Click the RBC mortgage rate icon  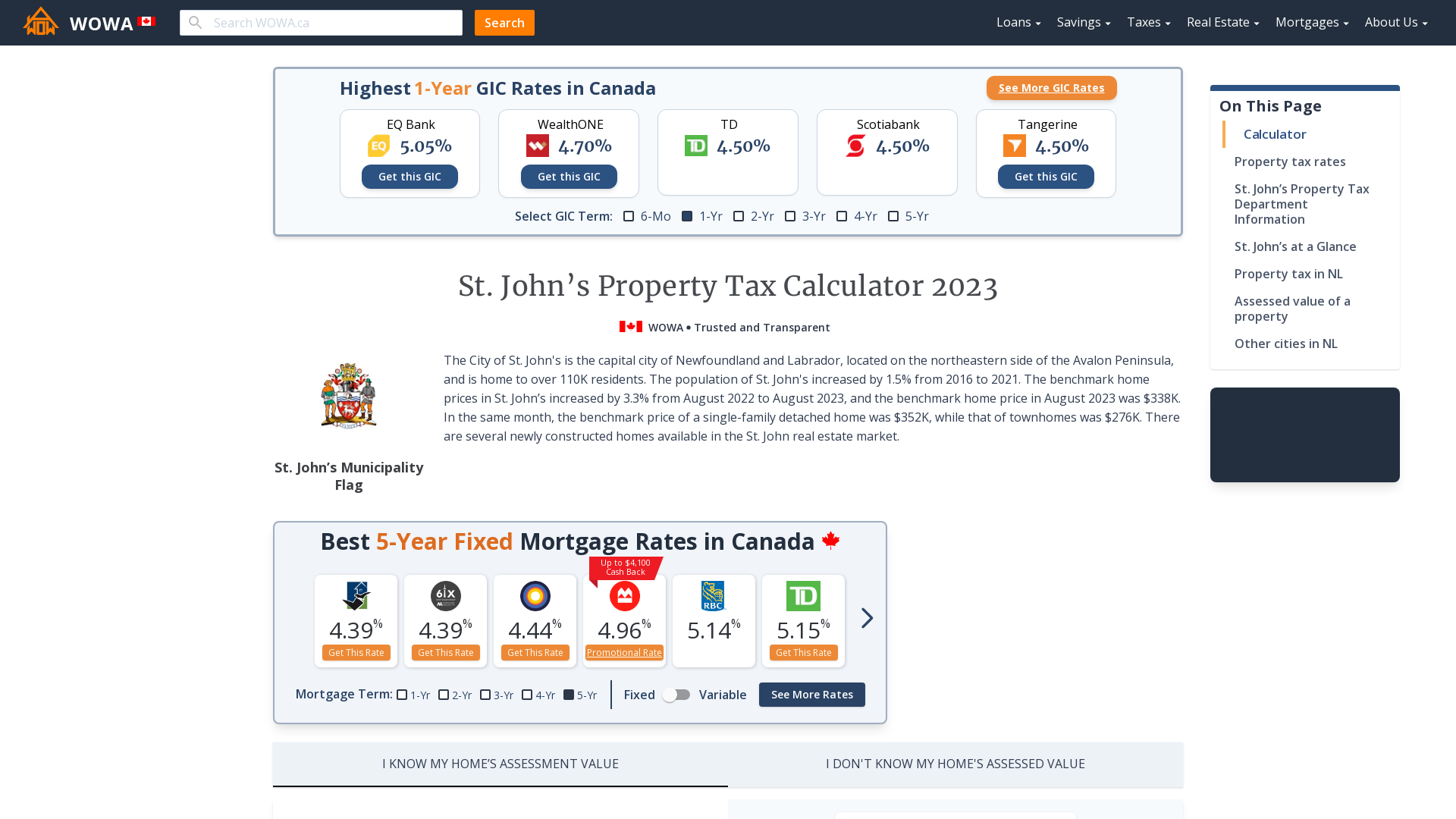pyautogui.click(x=713, y=596)
